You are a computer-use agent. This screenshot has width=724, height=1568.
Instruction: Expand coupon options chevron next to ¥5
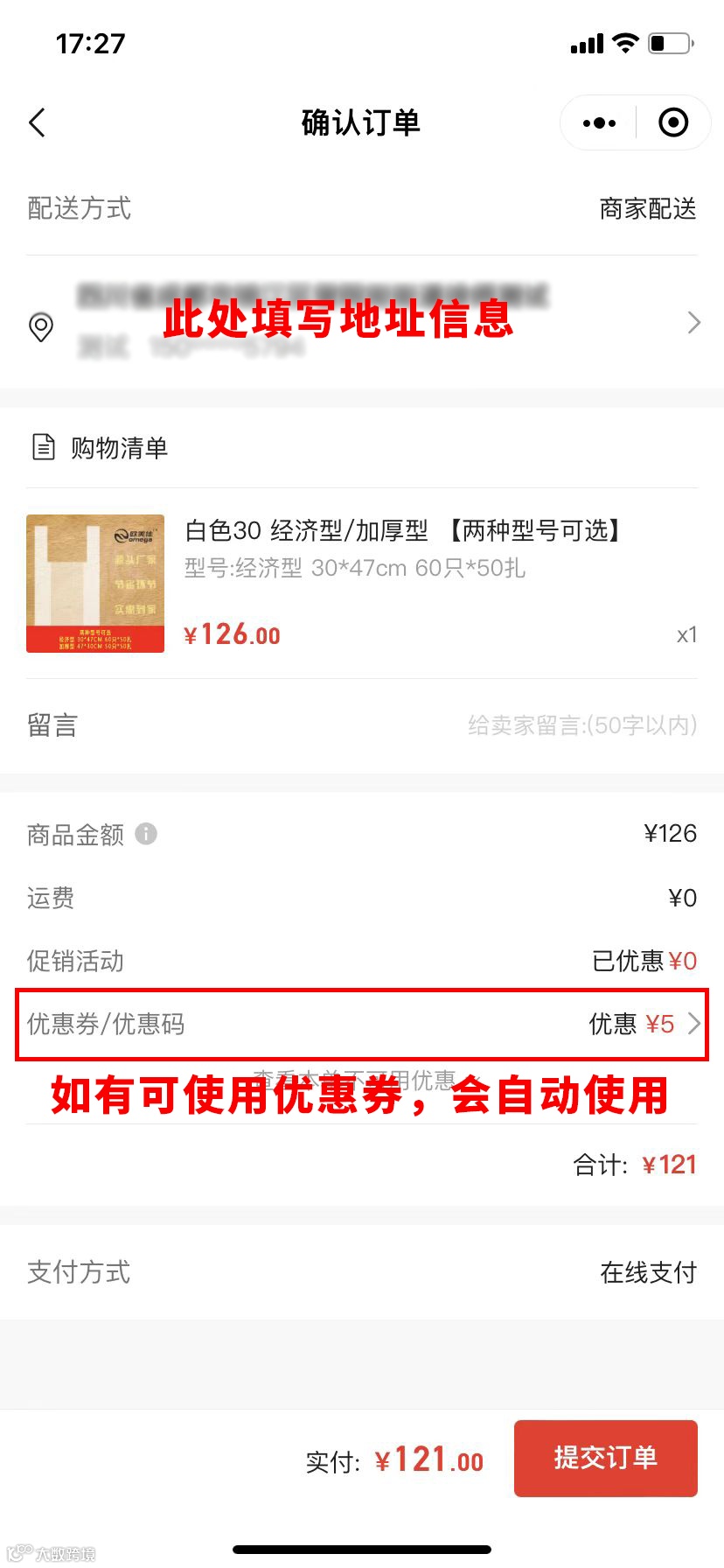694,1024
